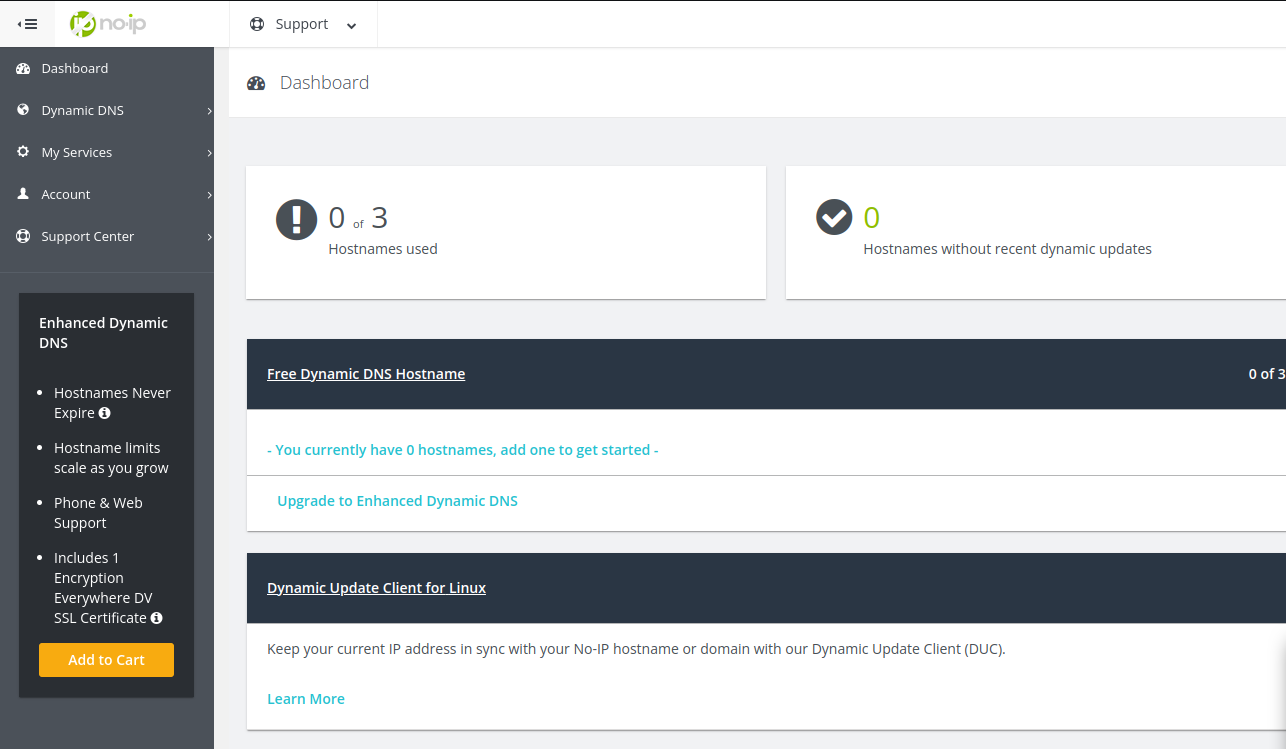Click 'Hostname limits scale as you grow' text
Viewport: 1286px width, 749px height.
coord(111,458)
